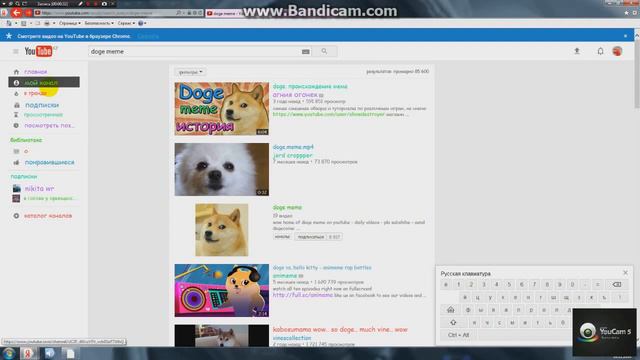Image resolution: width=640 pixels, height=360 pixels.
Task: Go to Главная home icon in sidebar
Action: (x=16, y=72)
